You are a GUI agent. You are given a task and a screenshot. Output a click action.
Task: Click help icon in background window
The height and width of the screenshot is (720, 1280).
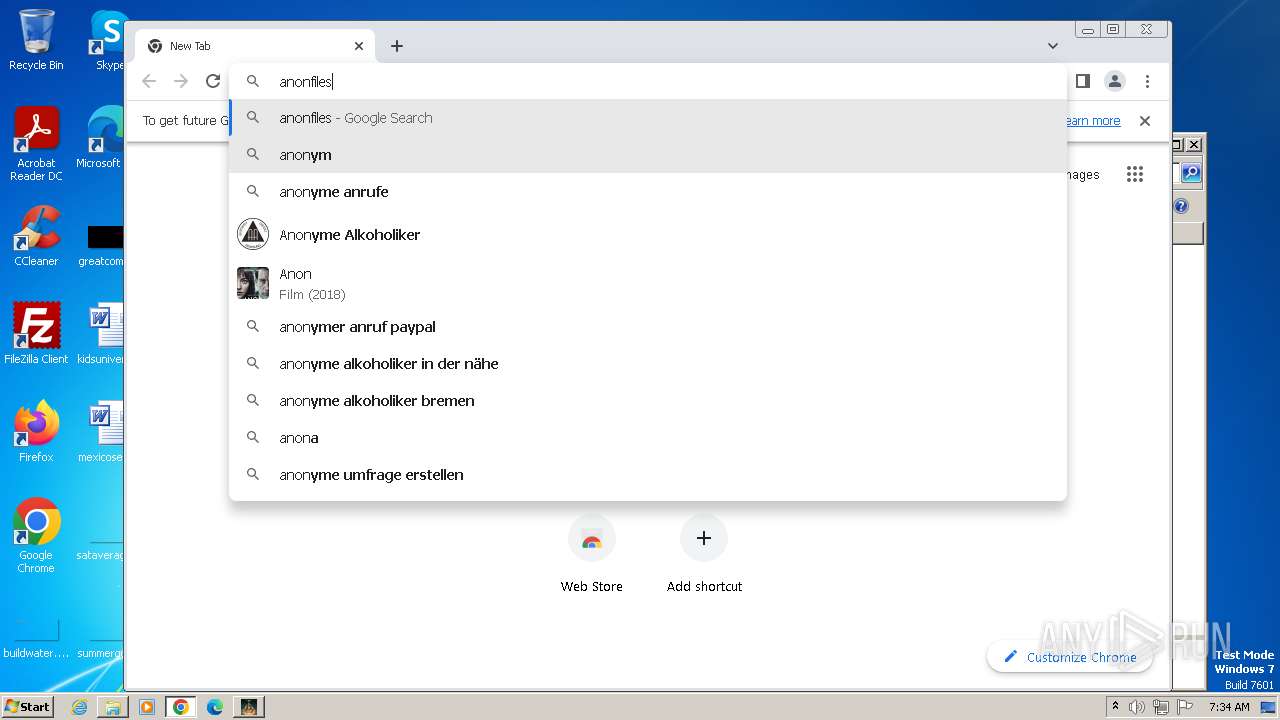1181,206
